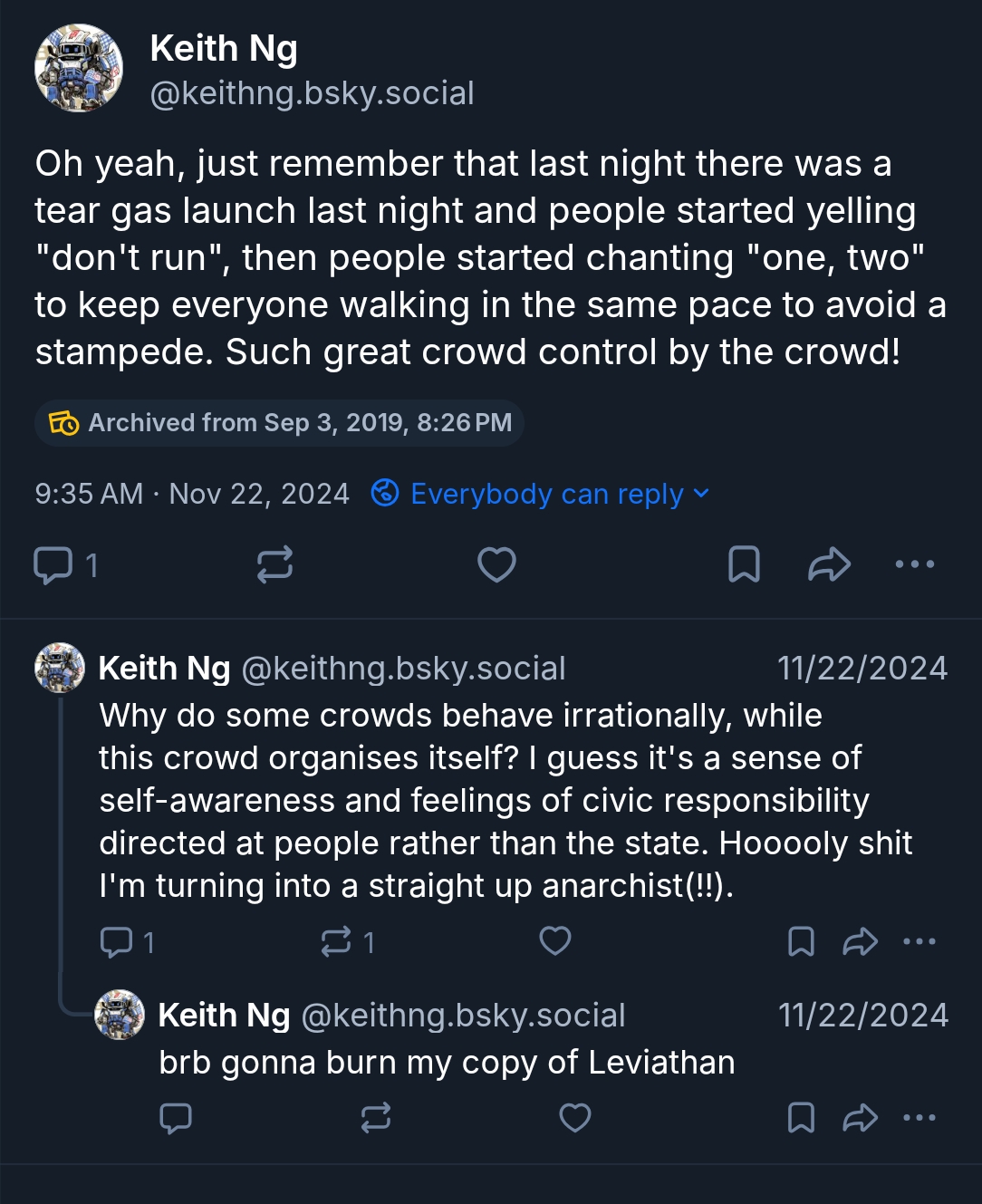Viewport: 982px width, 1204px height.
Task: Open more options for main post
Action: click(x=914, y=564)
